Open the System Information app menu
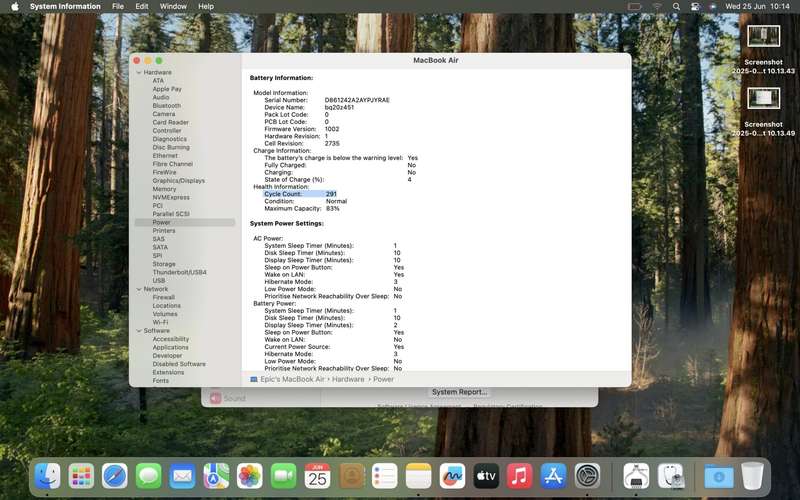 click(x=65, y=6)
